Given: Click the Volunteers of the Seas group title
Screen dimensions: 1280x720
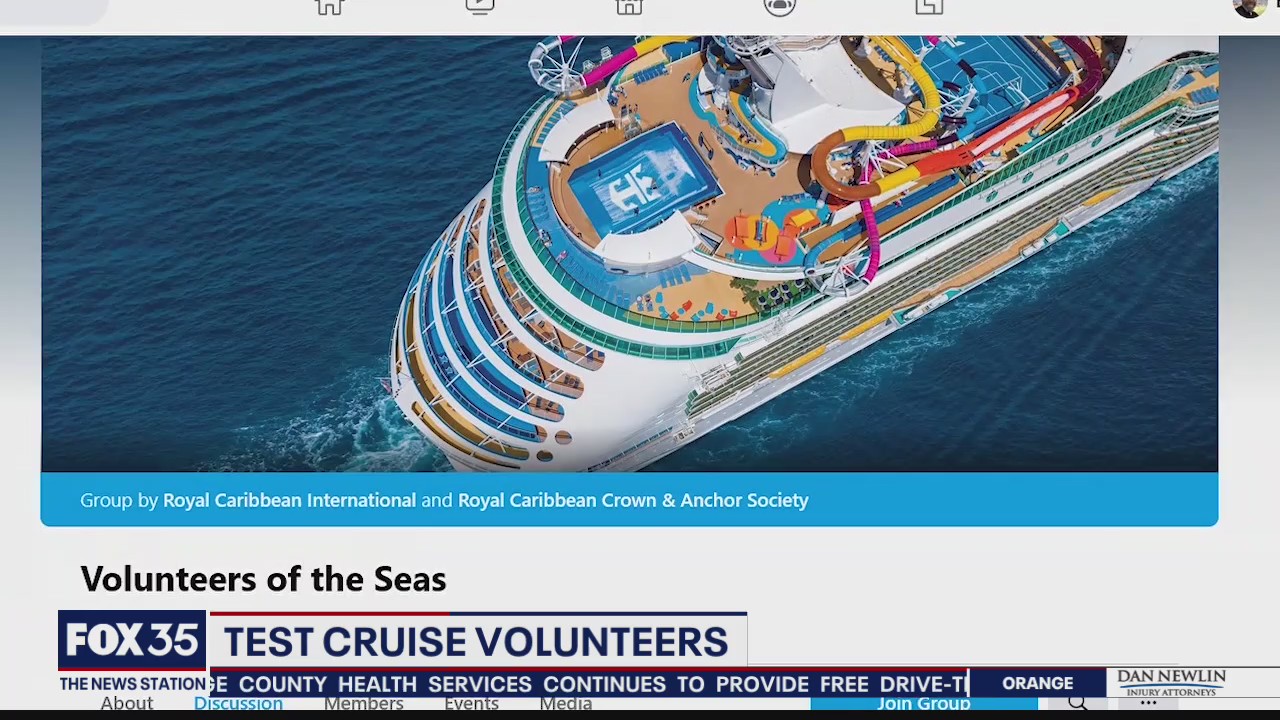Looking at the screenshot, I should [x=263, y=578].
